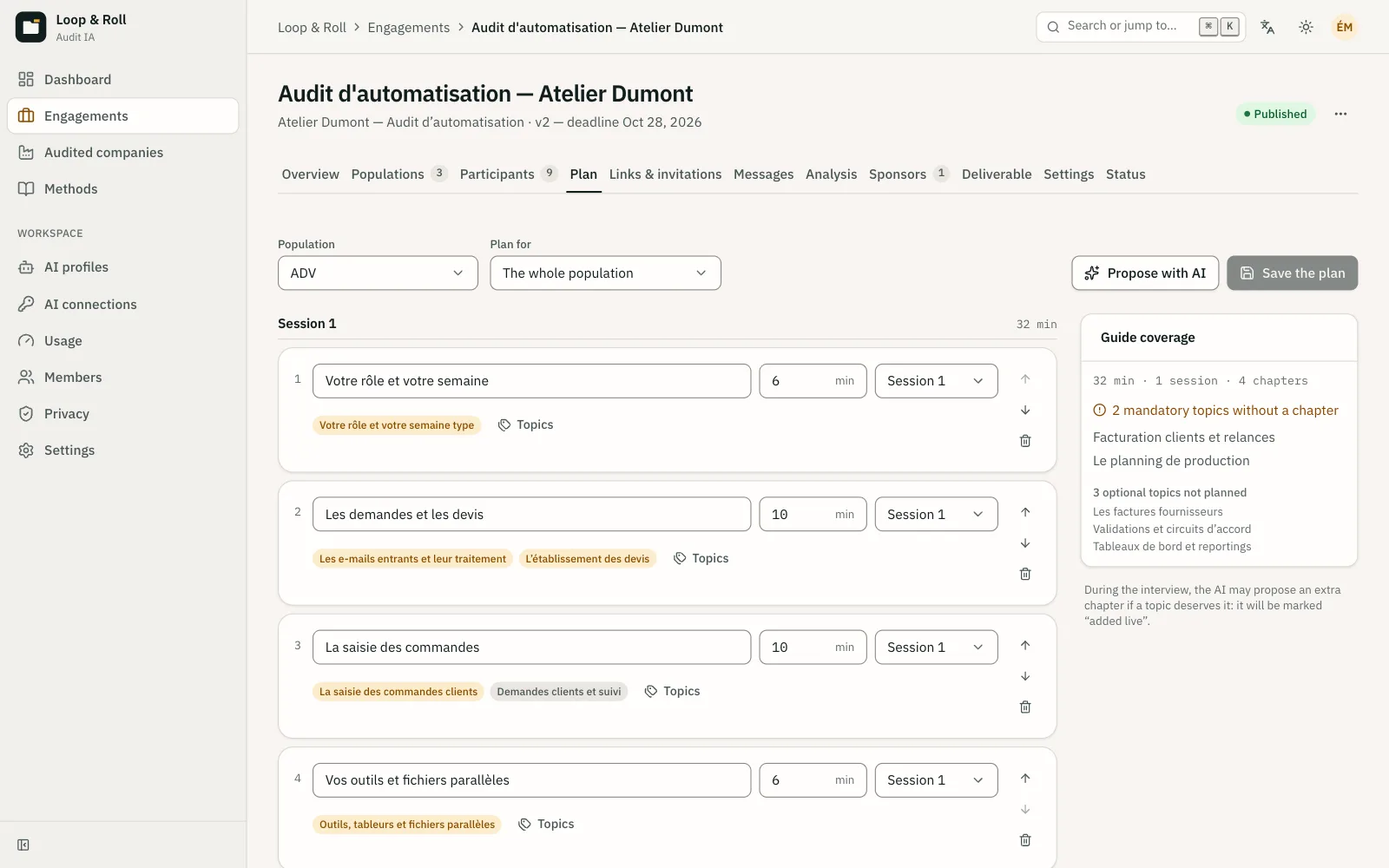Open the Population dropdown showing ADV
The width and height of the screenshot is (1389, 868).
378,273
